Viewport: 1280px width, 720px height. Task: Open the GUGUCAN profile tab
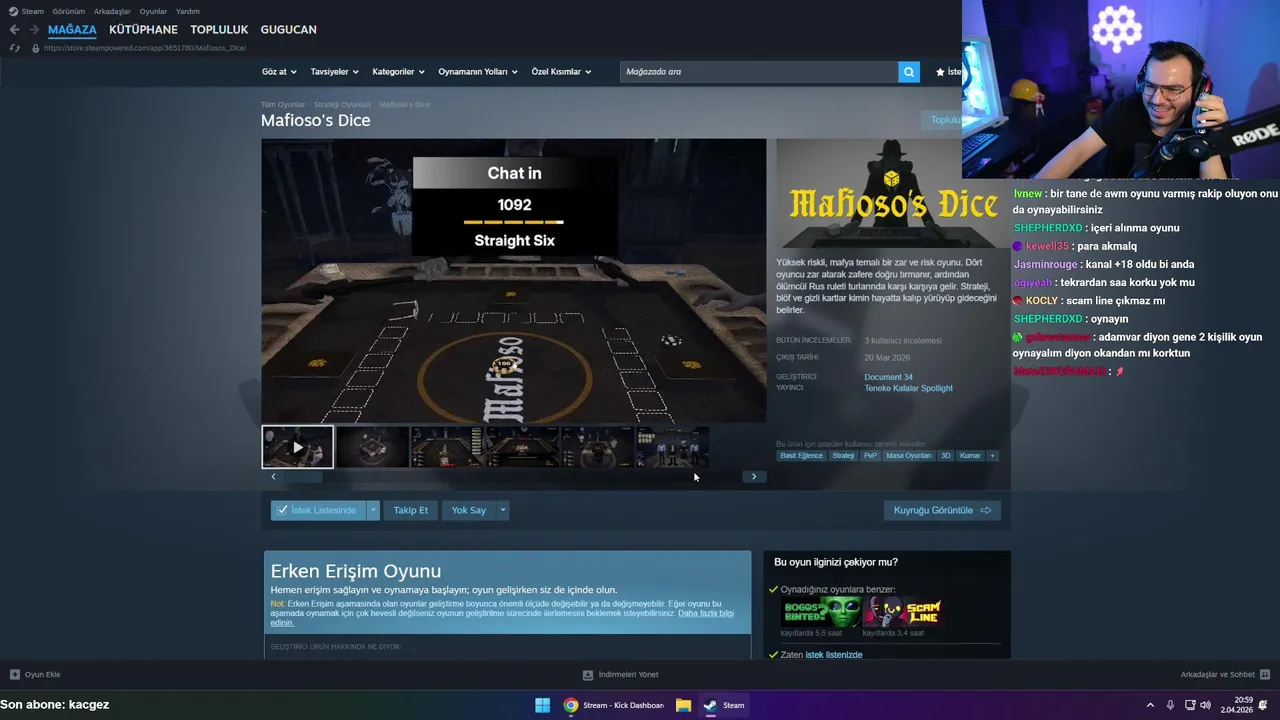(x=288, y=30)
